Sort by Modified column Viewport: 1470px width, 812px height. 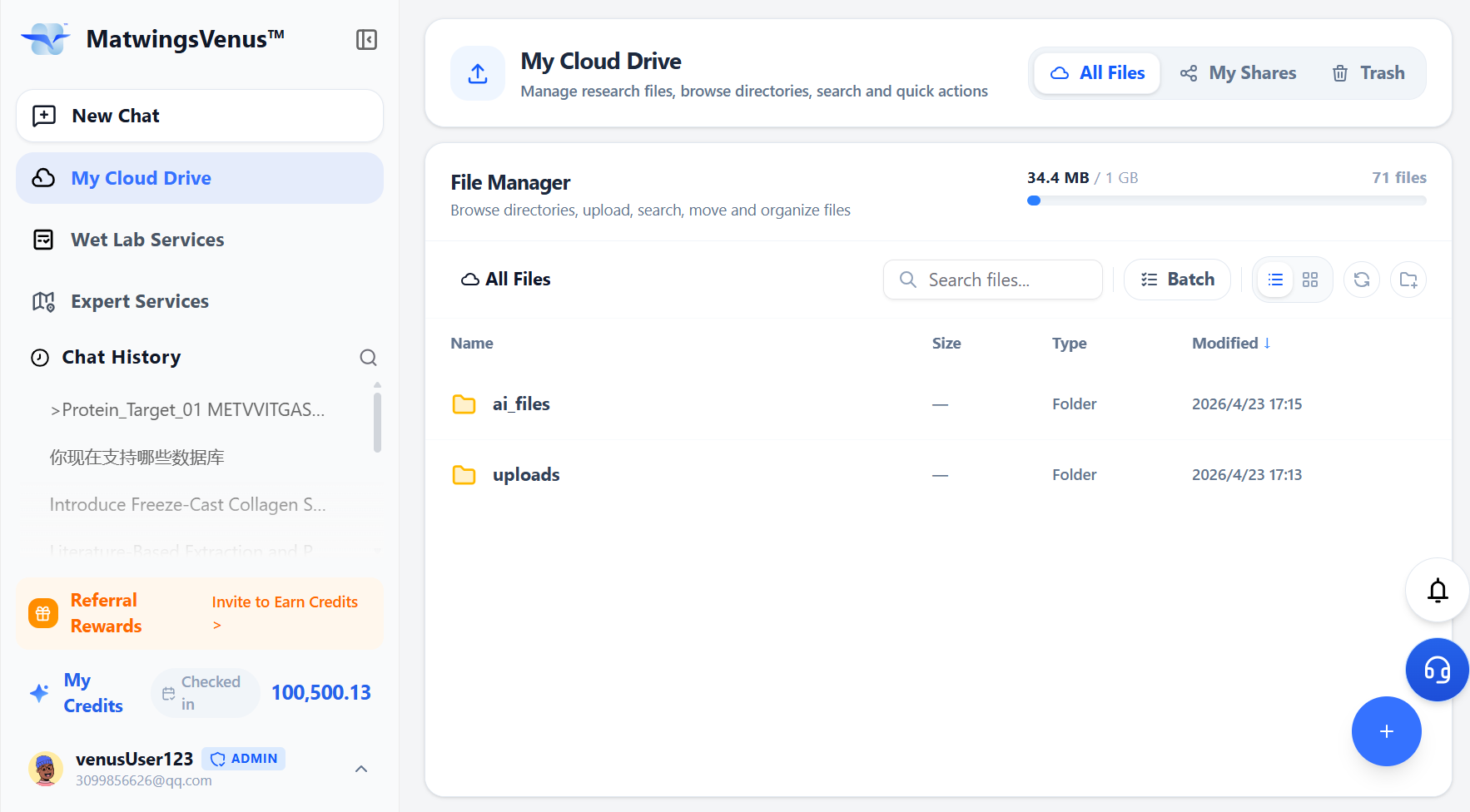(1231, 343)
